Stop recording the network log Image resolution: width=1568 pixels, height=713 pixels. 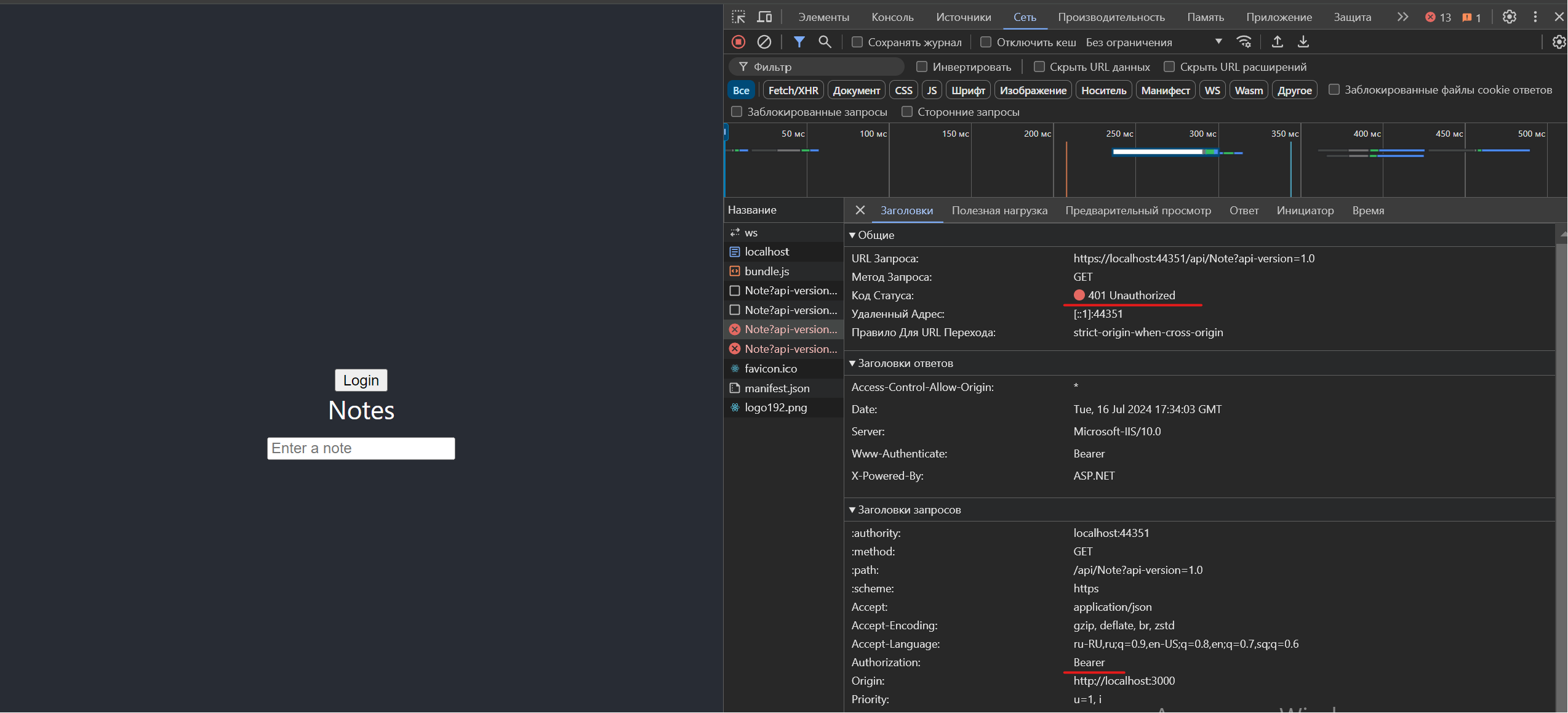[738, 42]
